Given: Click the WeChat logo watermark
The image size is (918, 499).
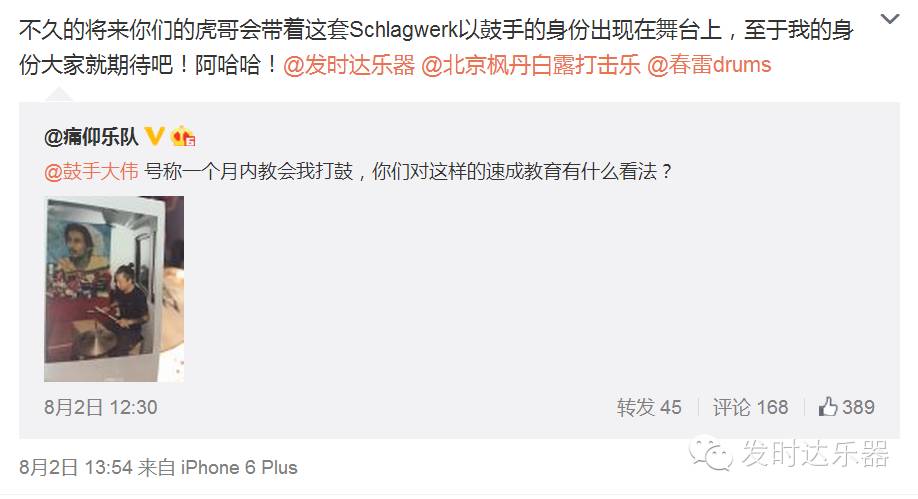Looking at the screenshot, I should [711, 453].
